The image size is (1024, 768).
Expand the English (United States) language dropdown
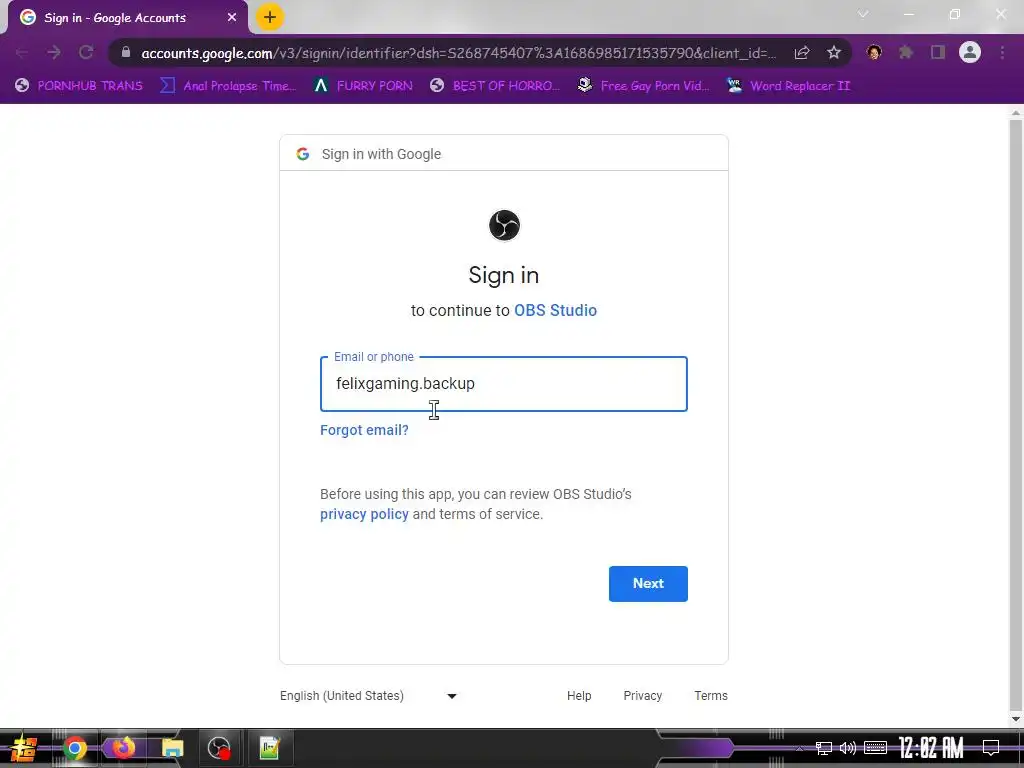point(368,696)
